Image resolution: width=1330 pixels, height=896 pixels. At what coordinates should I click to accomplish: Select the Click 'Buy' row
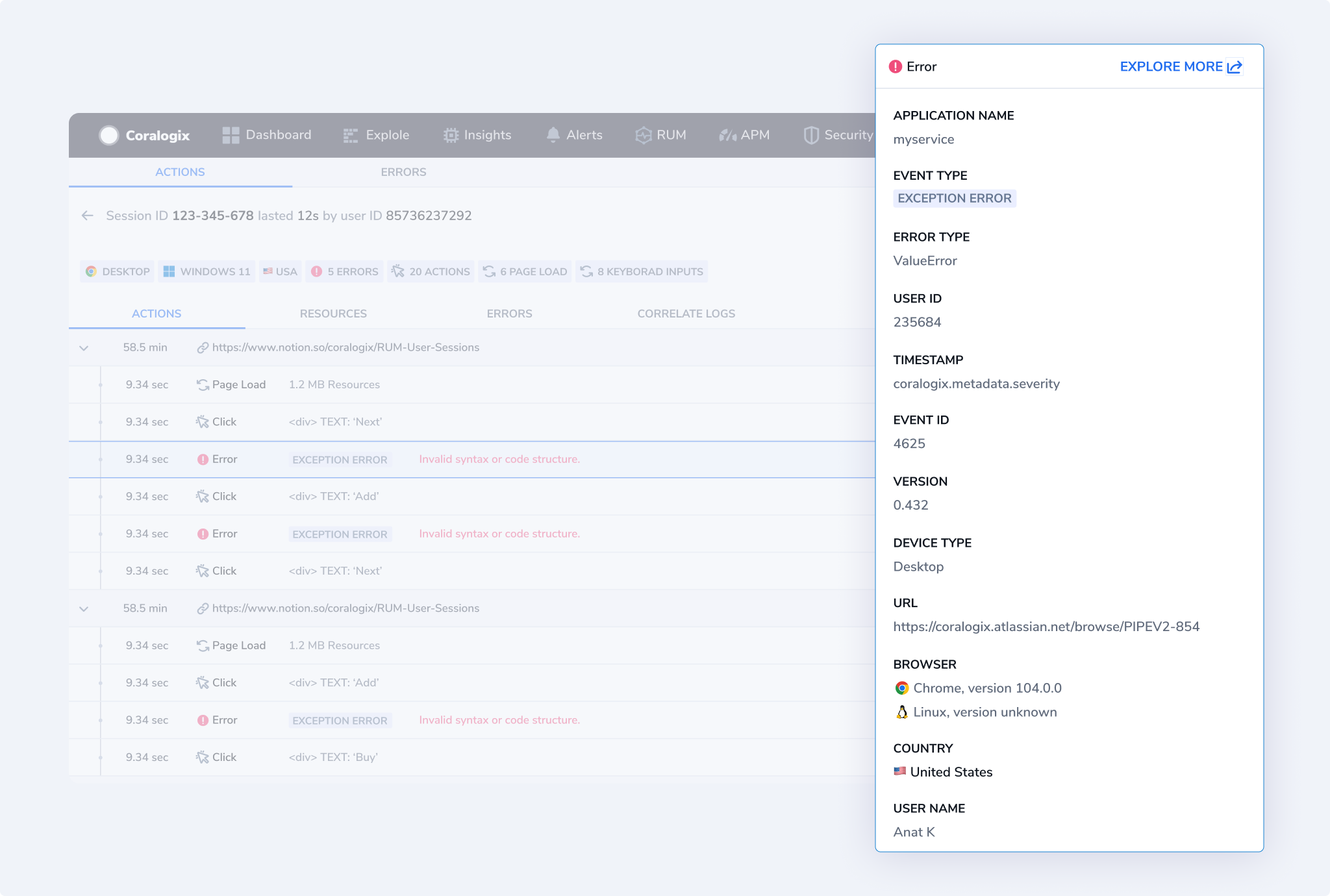[472, 758]
